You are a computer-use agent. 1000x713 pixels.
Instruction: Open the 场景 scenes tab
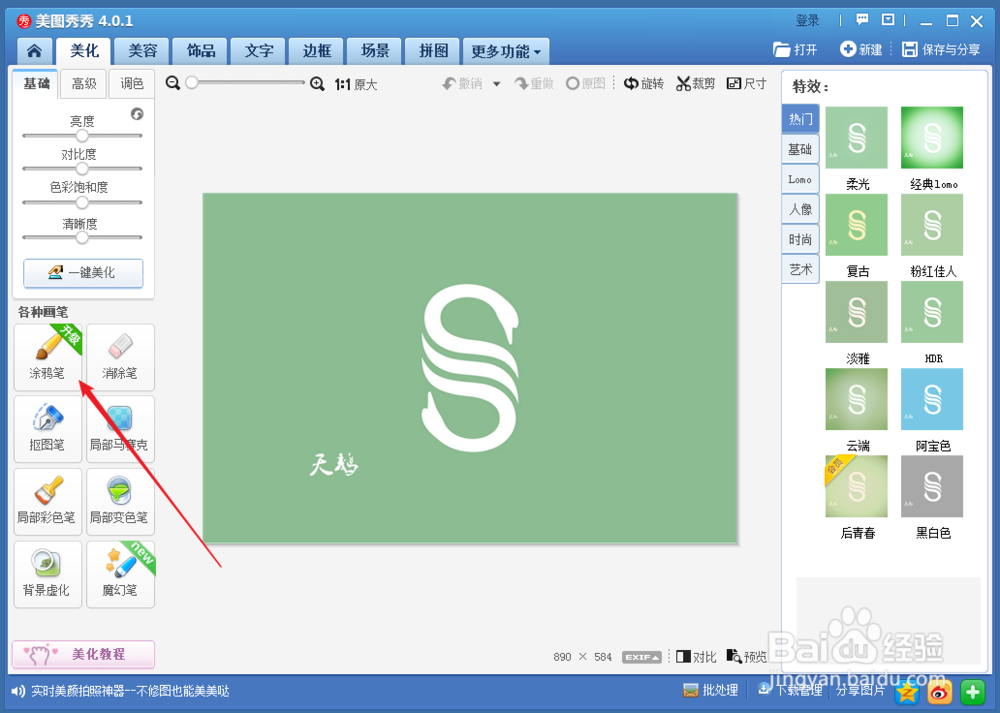click(375, 51)
